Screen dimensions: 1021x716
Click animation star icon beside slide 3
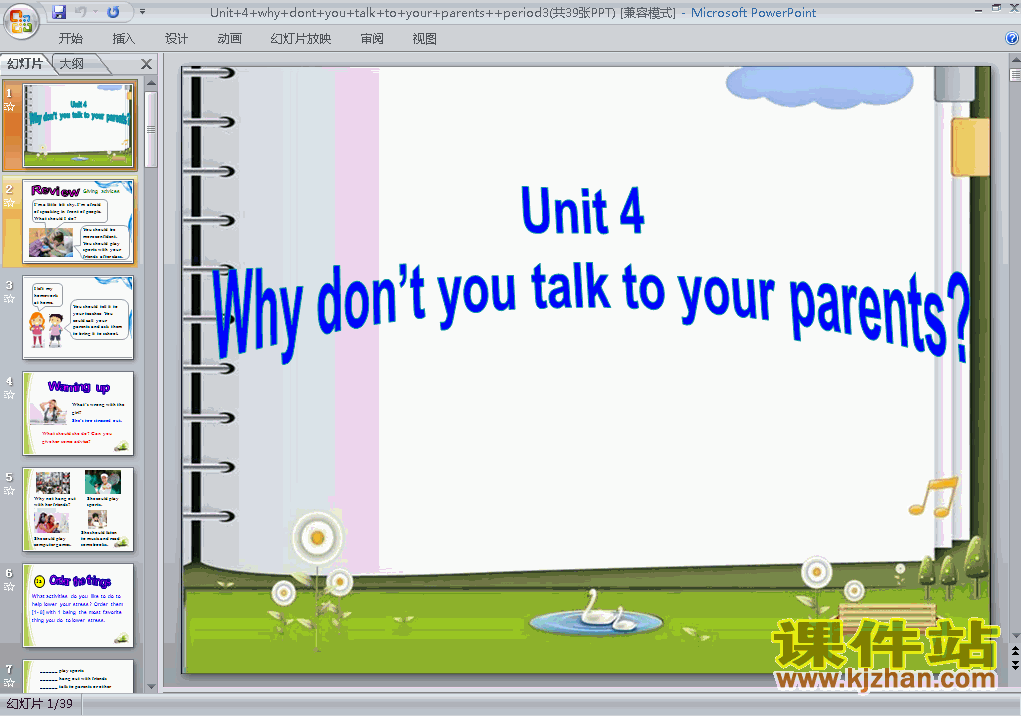click(9, 299)
